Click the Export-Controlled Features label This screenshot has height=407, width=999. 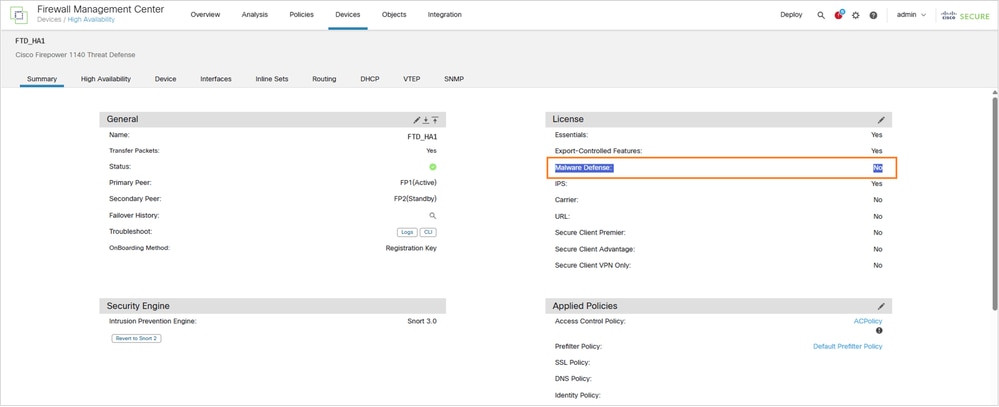pos(598,151)
